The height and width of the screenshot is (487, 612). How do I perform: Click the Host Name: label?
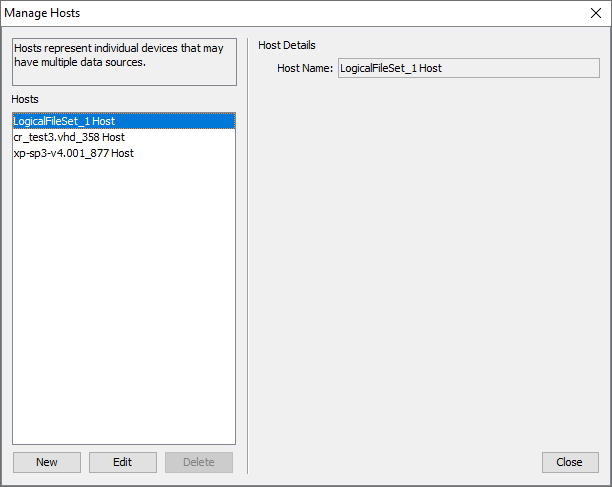pos(305,68)
